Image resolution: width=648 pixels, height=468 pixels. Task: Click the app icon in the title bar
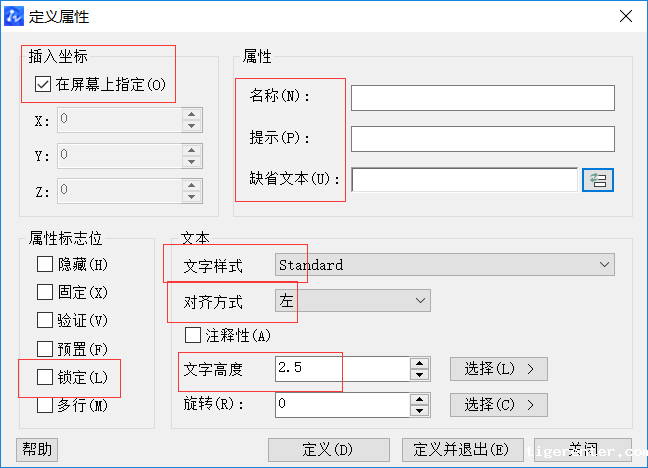14,15
